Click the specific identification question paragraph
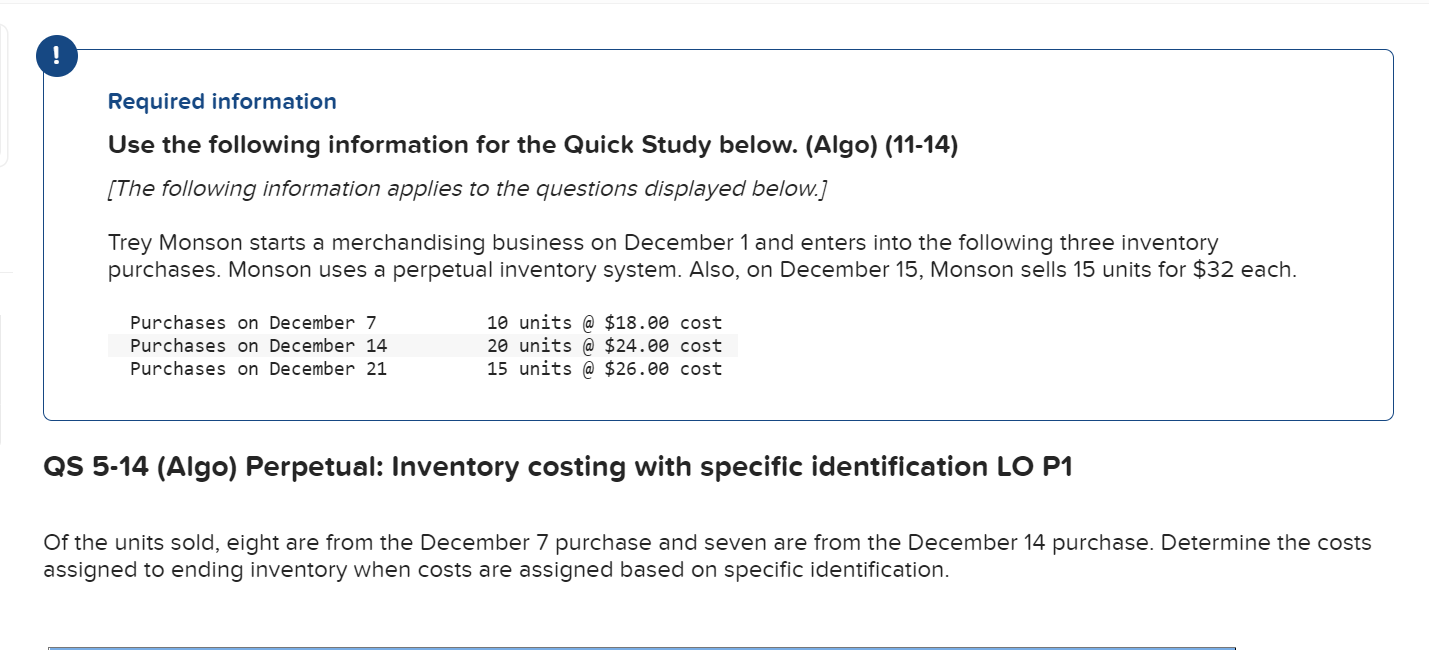1429x650 pixels. 708,556
